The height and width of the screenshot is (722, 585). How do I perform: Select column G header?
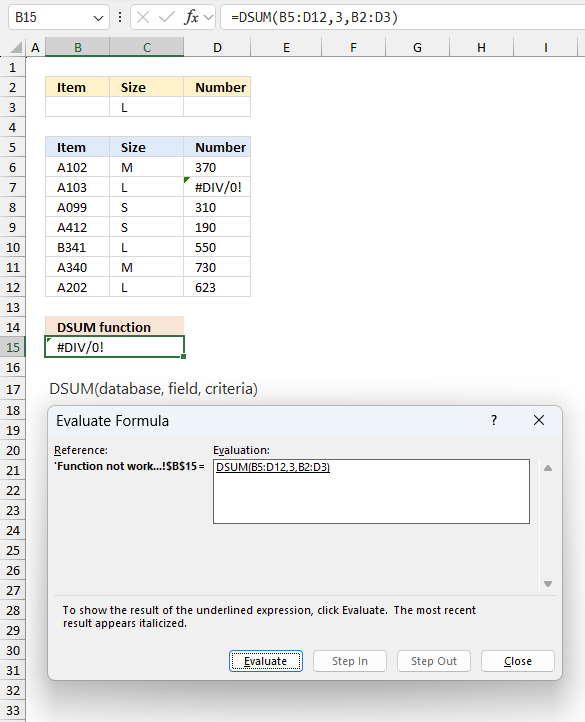tap(417, 47)
